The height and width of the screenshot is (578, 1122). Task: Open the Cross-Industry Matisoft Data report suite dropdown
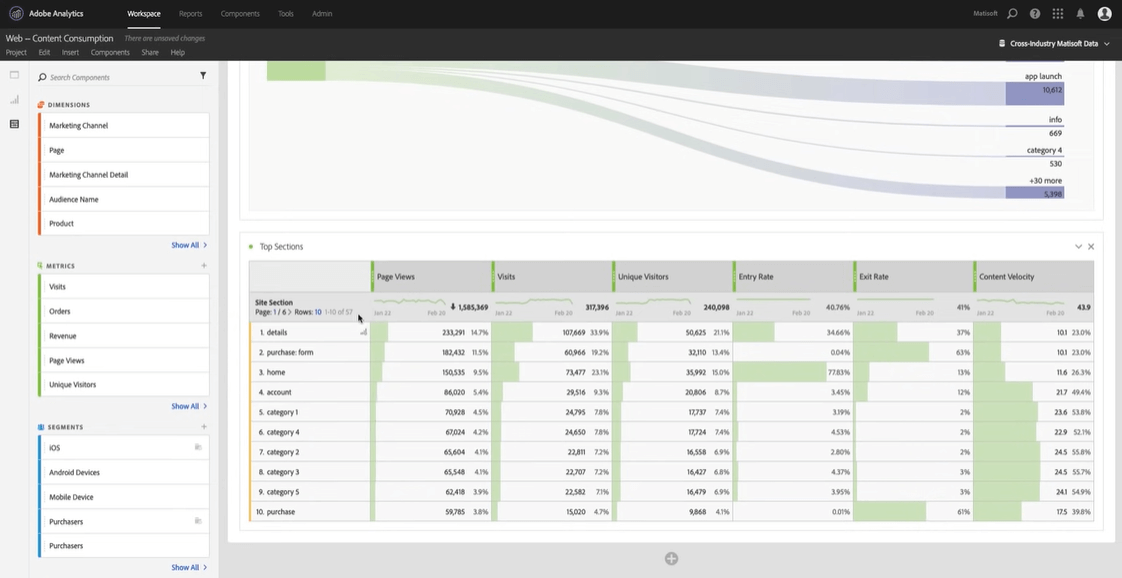[1055, 44]
